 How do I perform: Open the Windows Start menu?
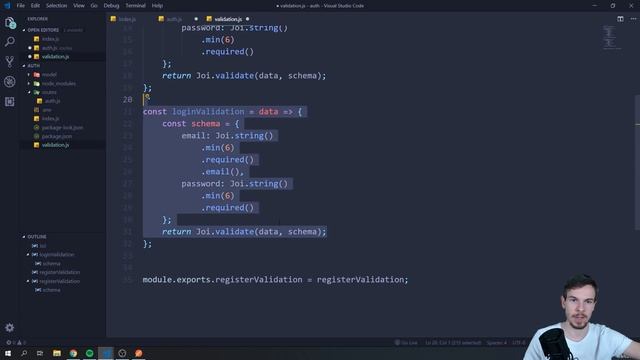point(8,353)
